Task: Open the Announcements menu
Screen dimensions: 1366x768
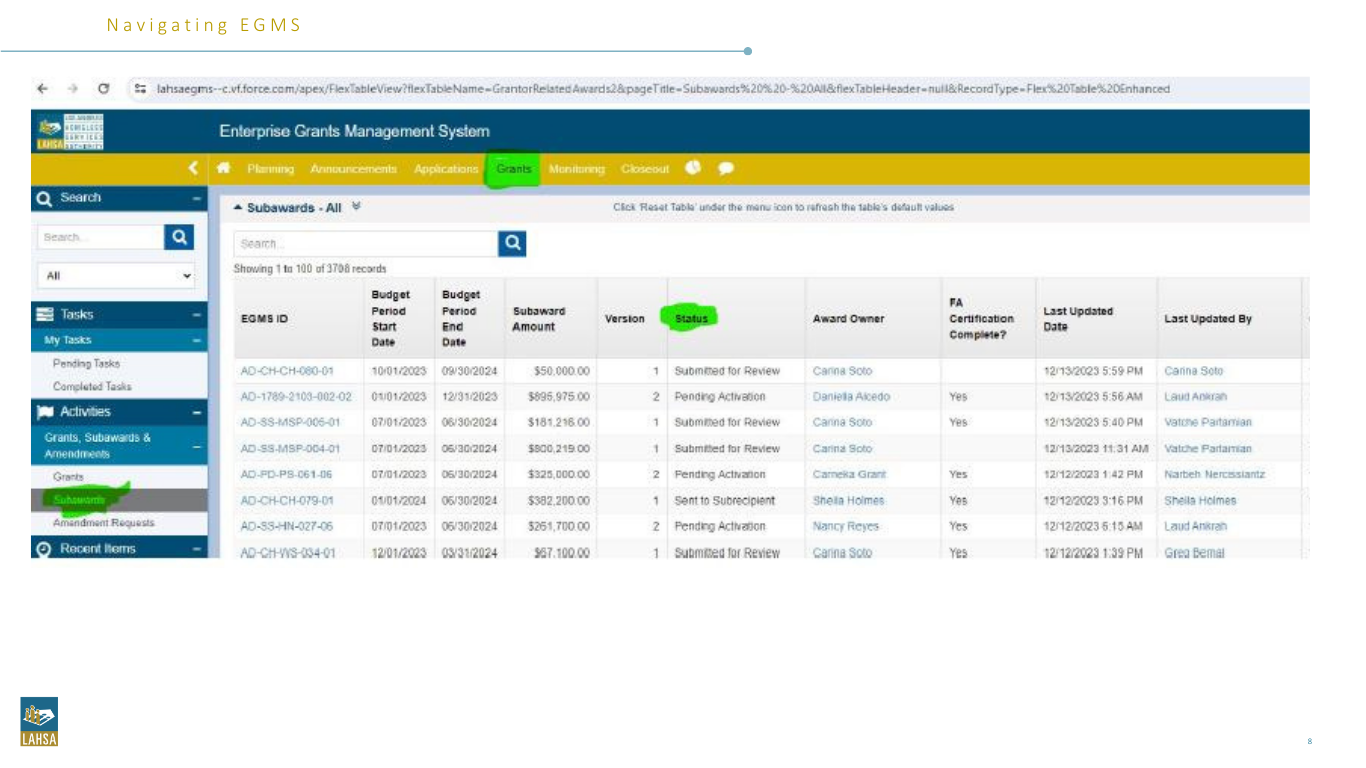Action: point(353,169)
